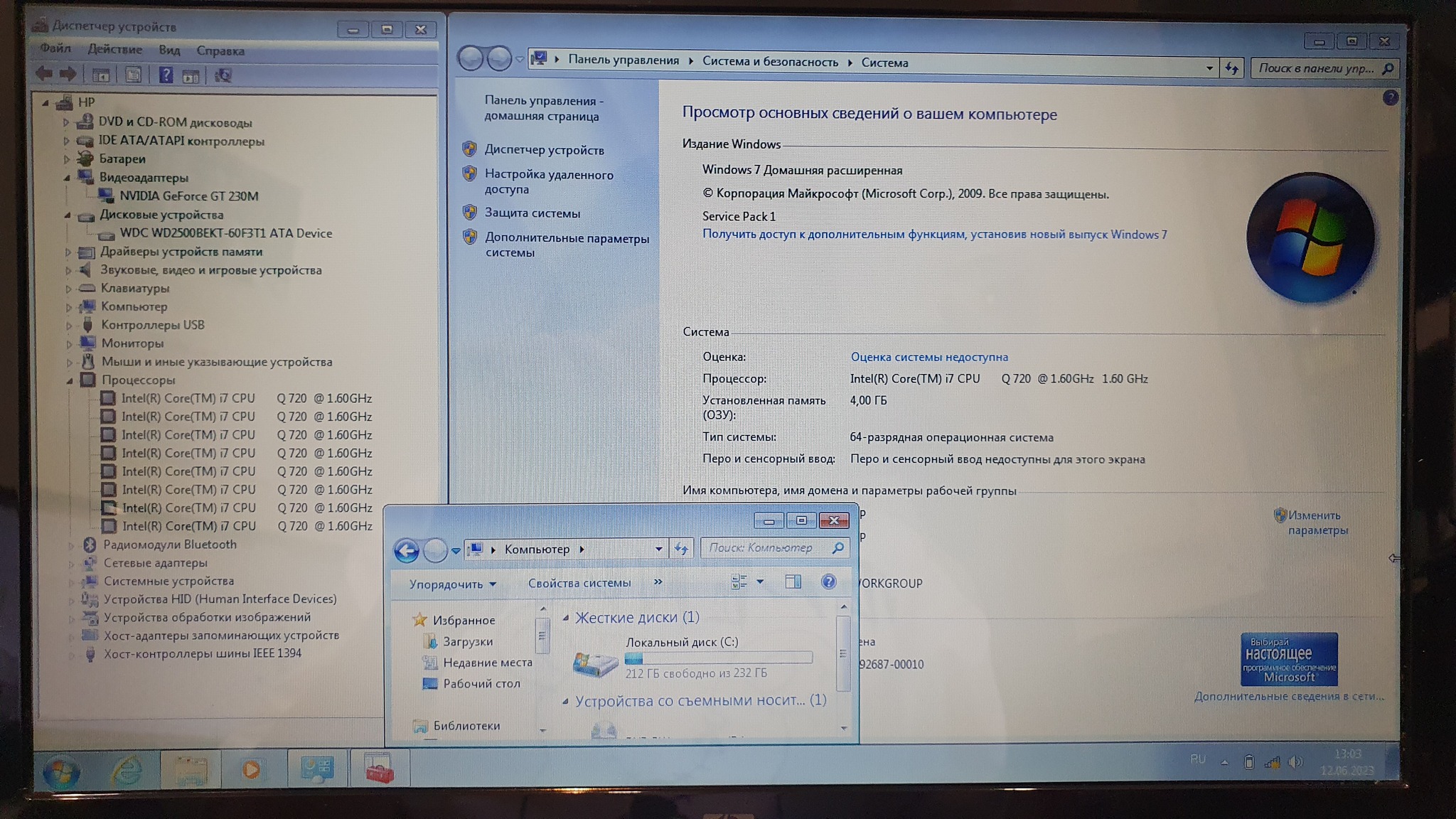The height and width of the screenshot is (819, 1456).
Task: Toggle the preview pane icon in Explorer
Action: pyautogui.click(x=793, y=582)
